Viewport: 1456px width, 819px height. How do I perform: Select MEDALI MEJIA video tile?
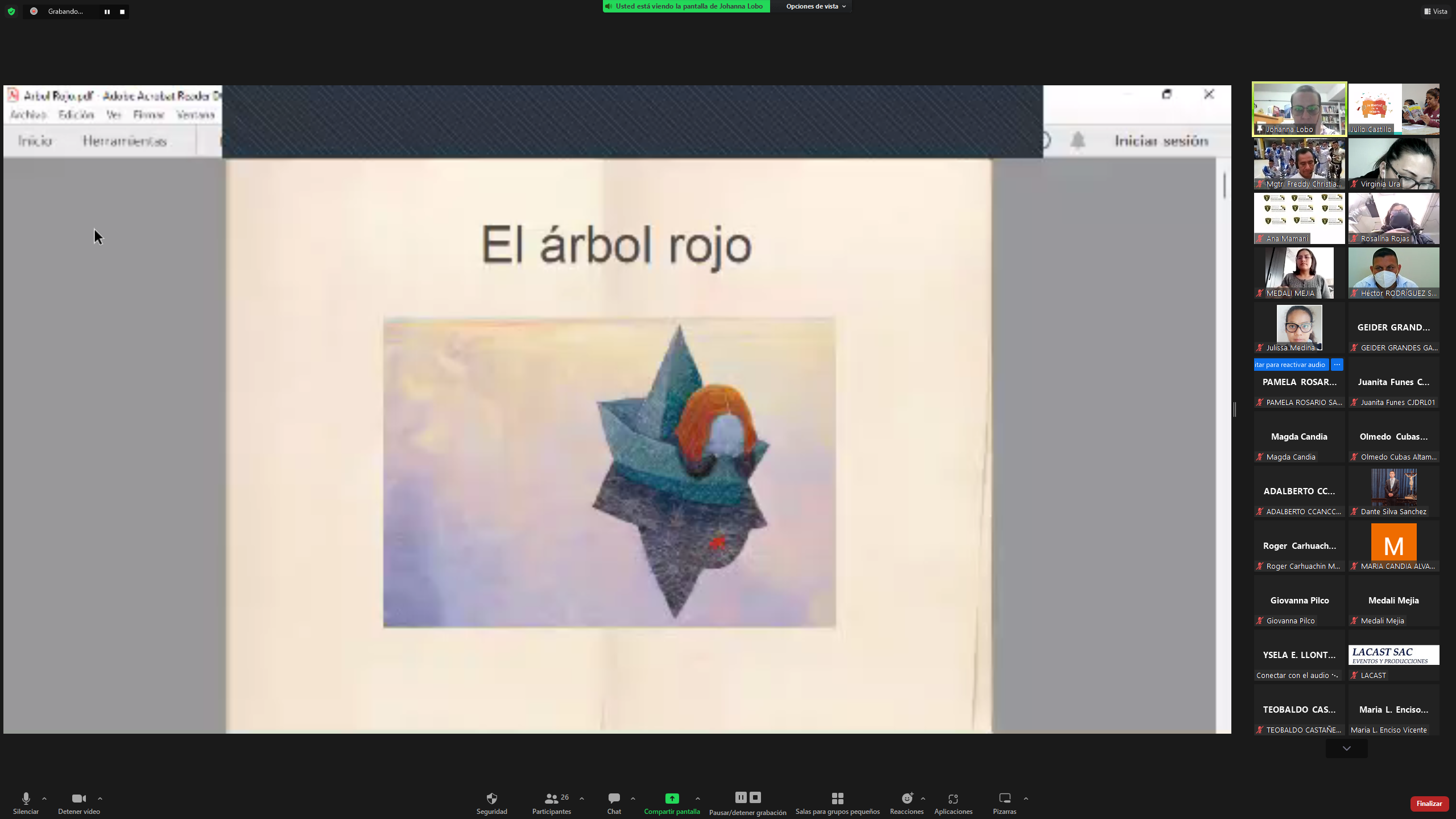[1299, 273]
